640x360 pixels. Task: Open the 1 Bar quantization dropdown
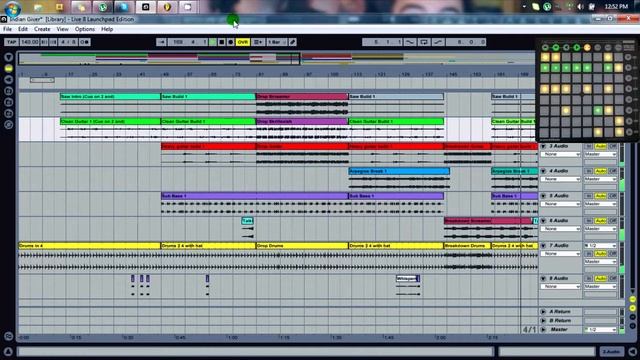click(277, 42)
